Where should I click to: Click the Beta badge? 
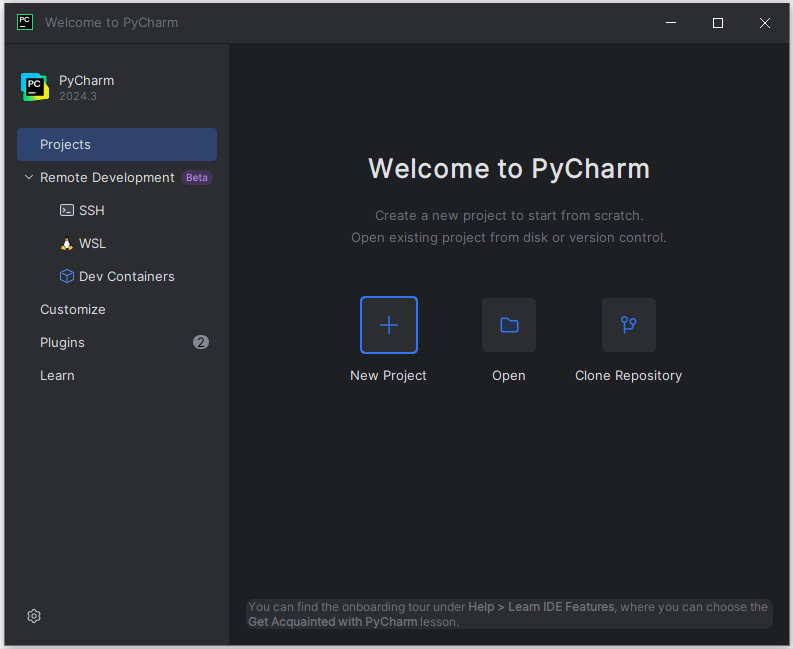pos(197,178)
